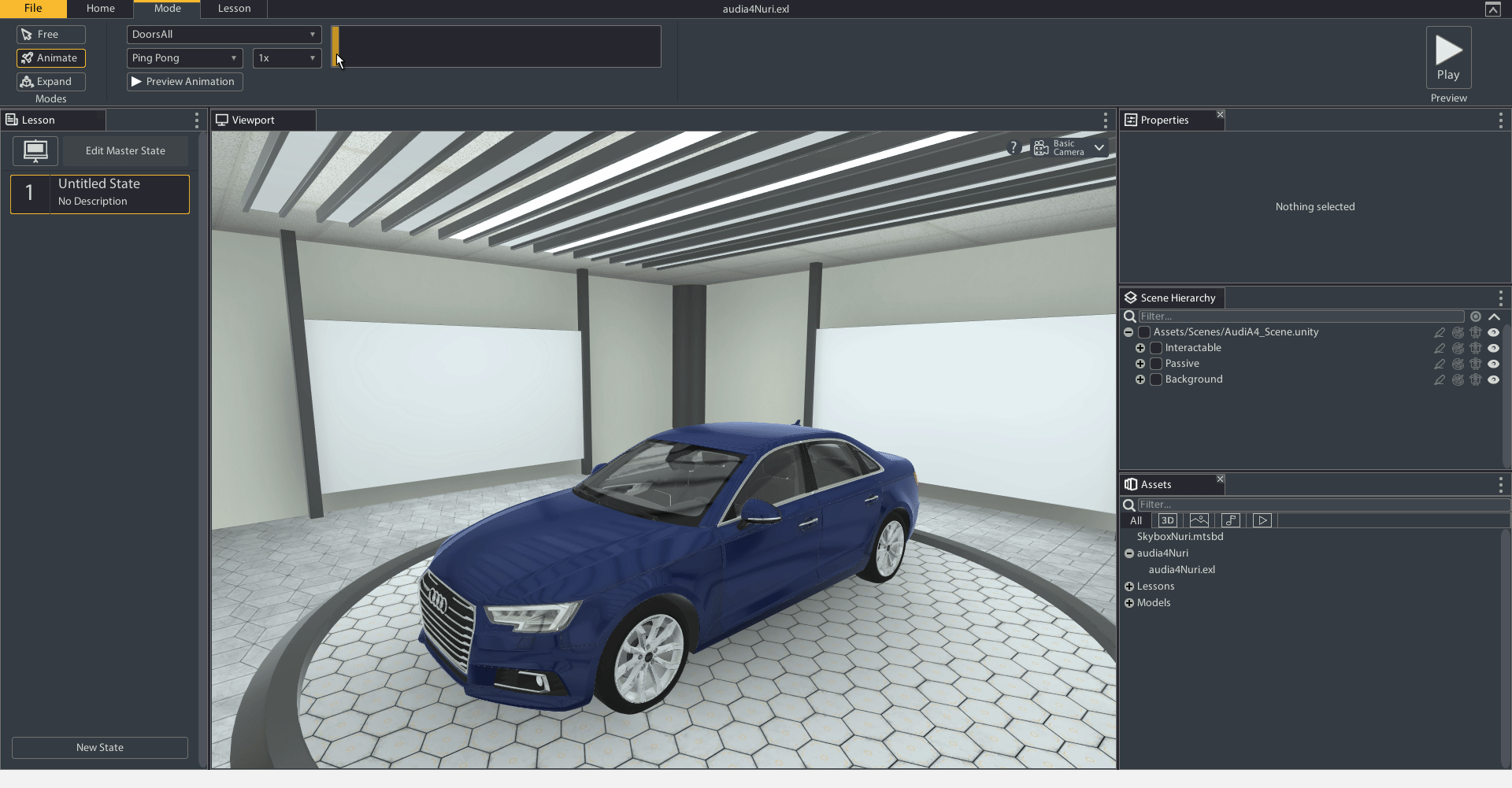Viewport: 1512px width, 788px height.
Task: Collapse all with the hierarchy chevron-up icon
Action: coord(1494,316)
